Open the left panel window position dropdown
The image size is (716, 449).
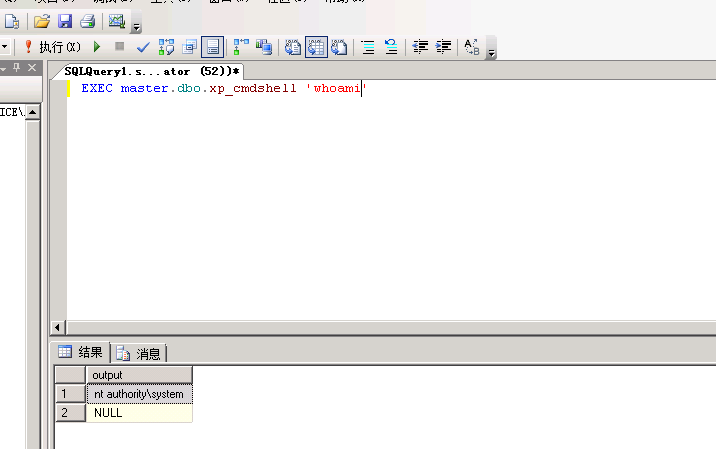pyautogui.click(x=3, y=68)
